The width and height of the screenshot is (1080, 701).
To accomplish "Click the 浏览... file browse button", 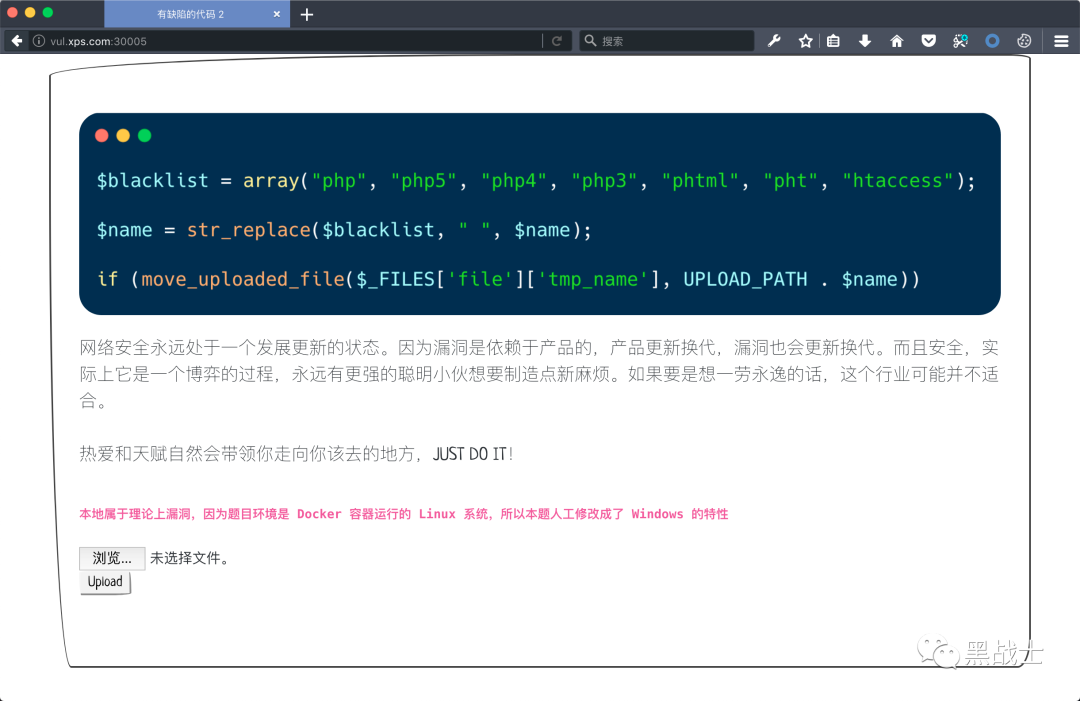I will pyautogui.click(x=112, y=558).
